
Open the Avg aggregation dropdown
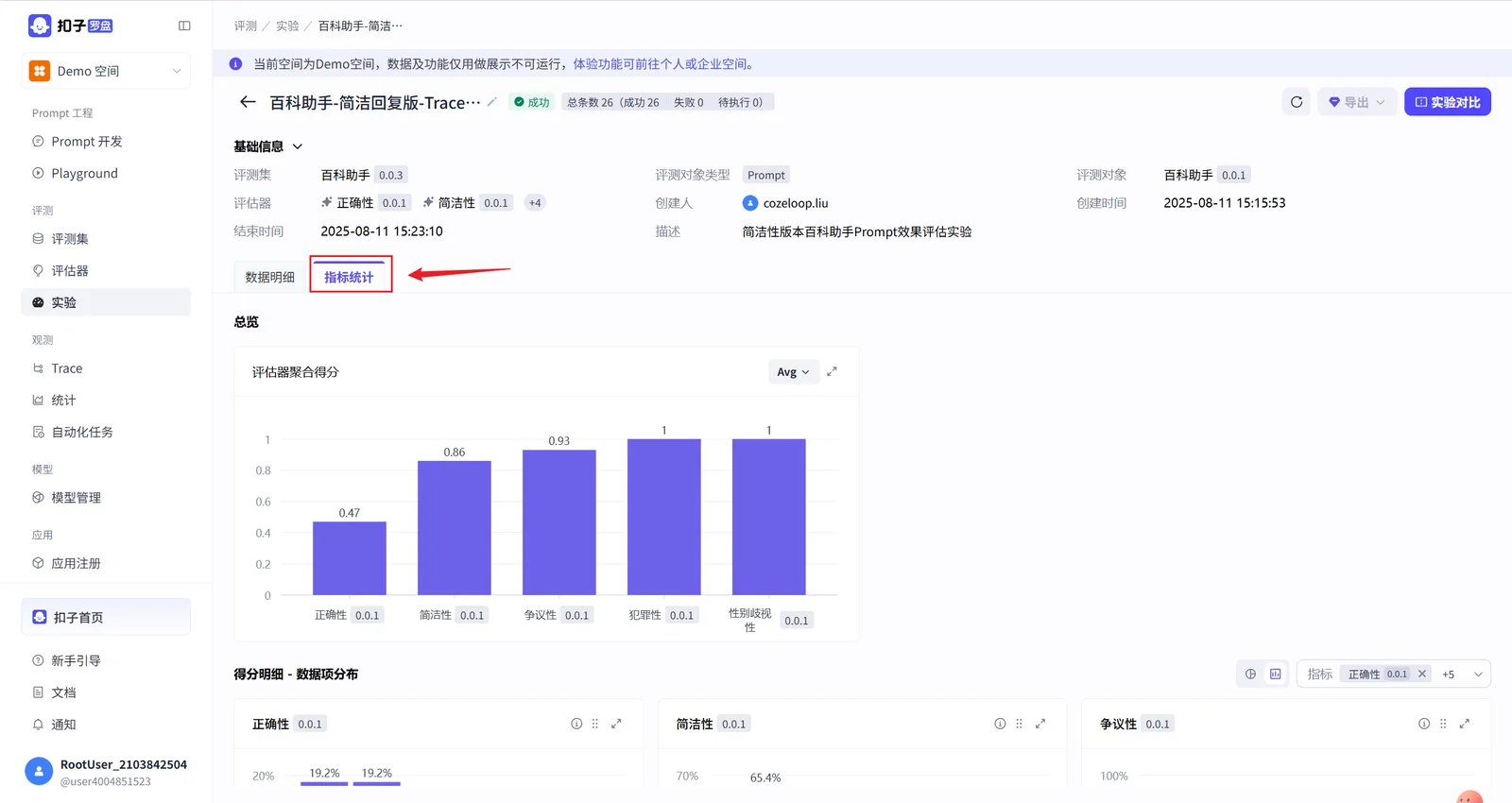pos(793,372)
